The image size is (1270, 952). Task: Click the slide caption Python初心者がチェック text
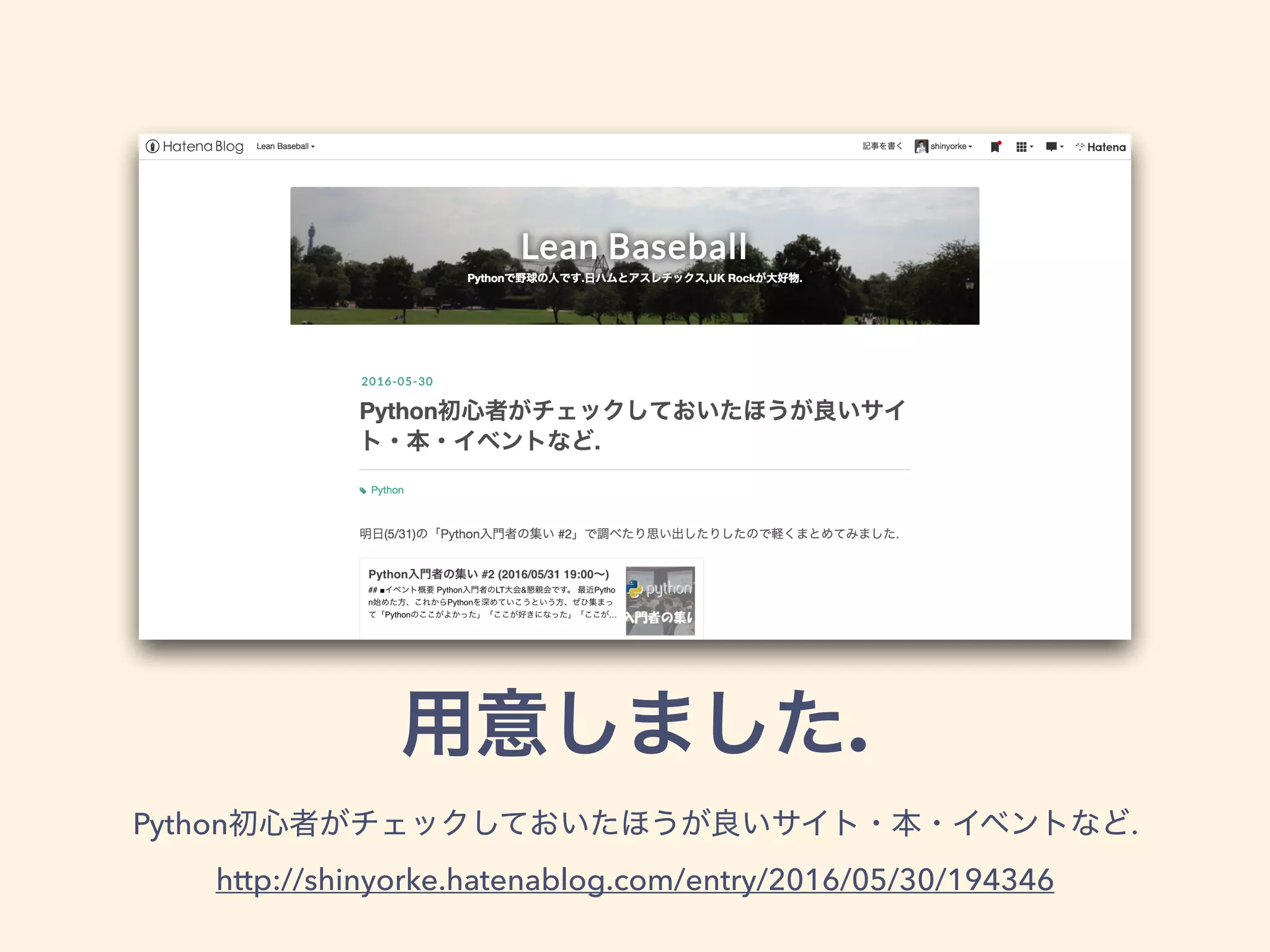pyautogui.click(x=636, y=823)
